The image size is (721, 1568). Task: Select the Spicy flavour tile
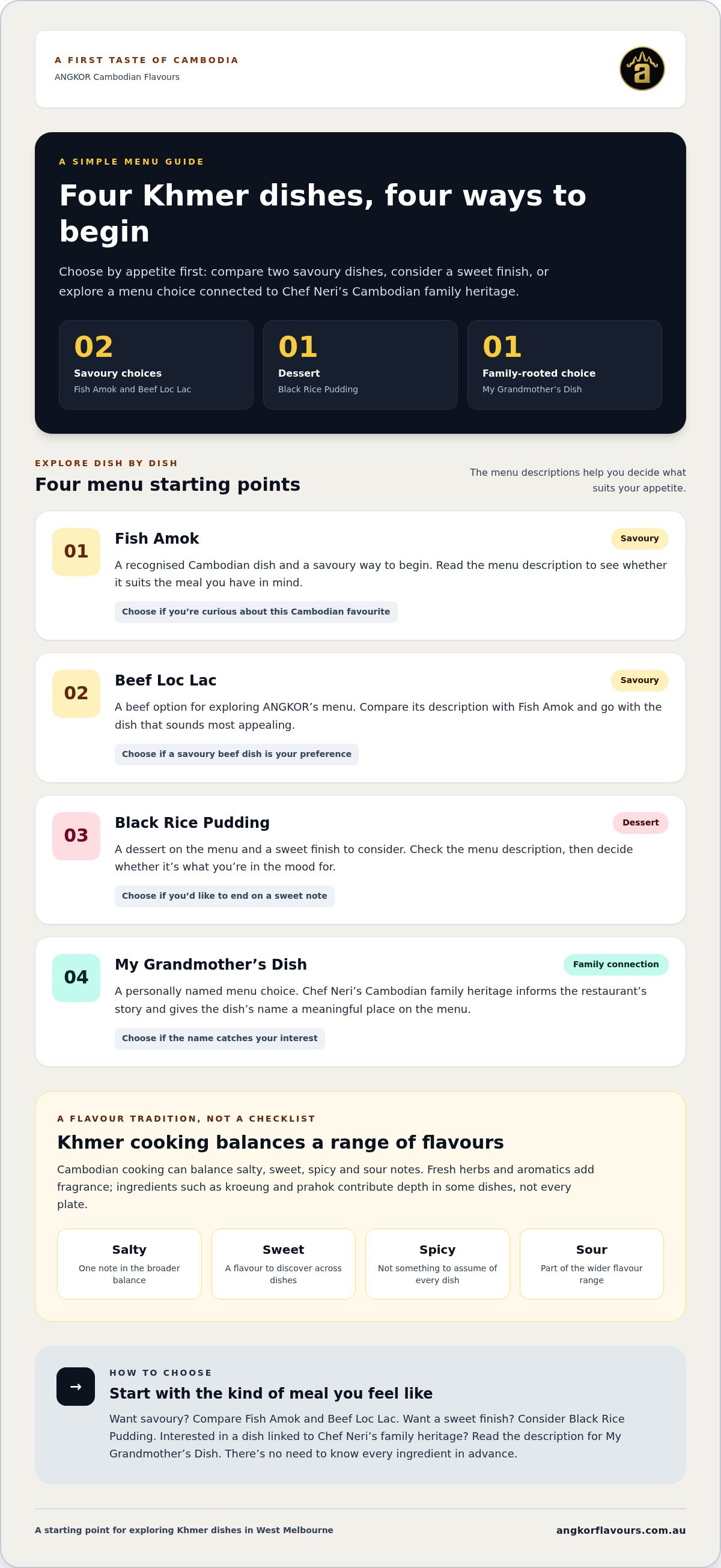click(x=437, y=1263)
